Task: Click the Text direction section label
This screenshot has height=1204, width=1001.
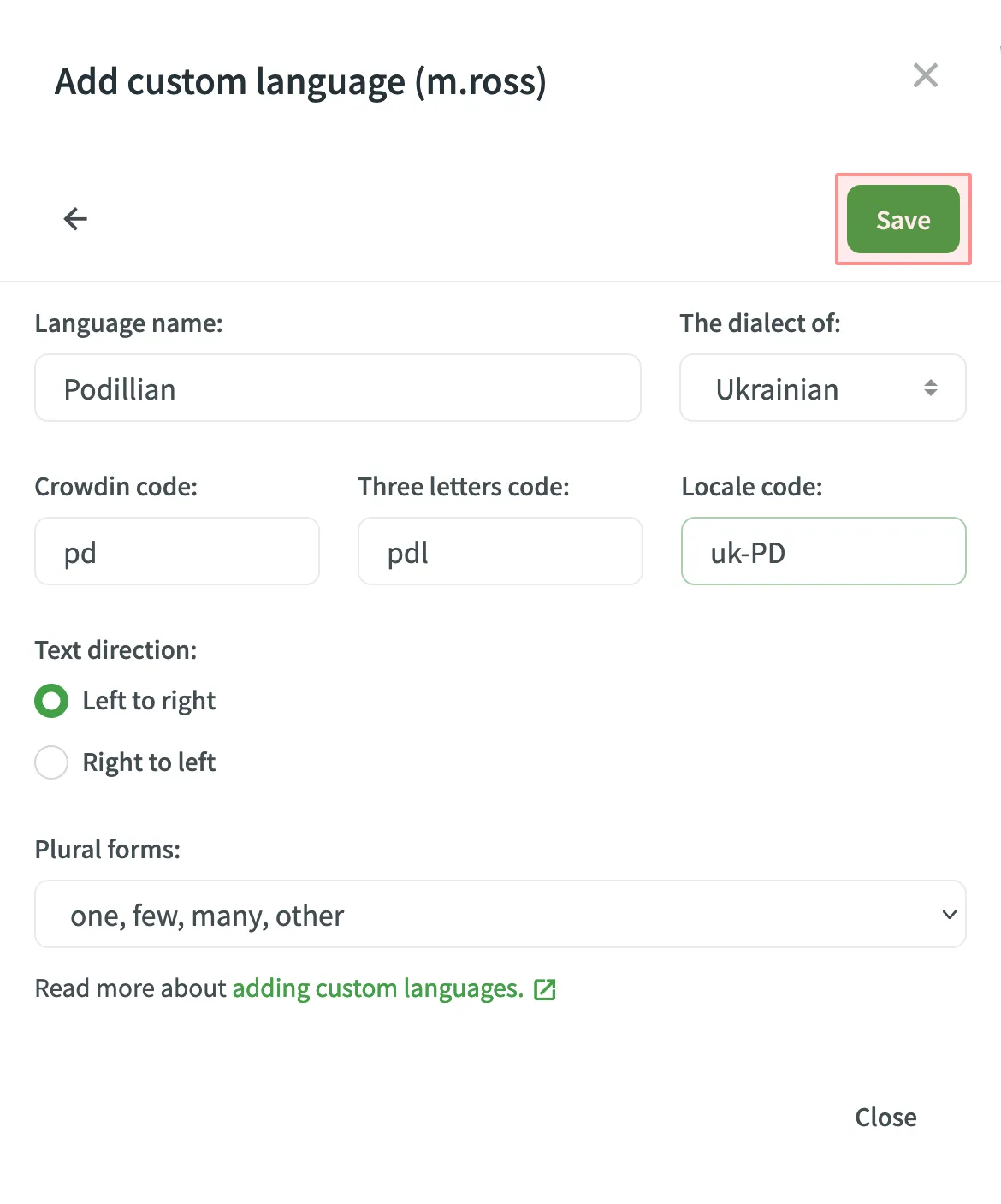Action: point(115,649)
